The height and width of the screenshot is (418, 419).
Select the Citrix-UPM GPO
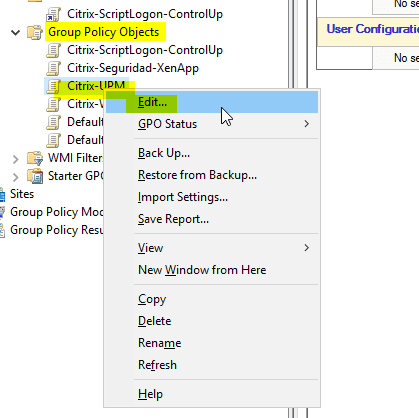click(x=96, y=86)
